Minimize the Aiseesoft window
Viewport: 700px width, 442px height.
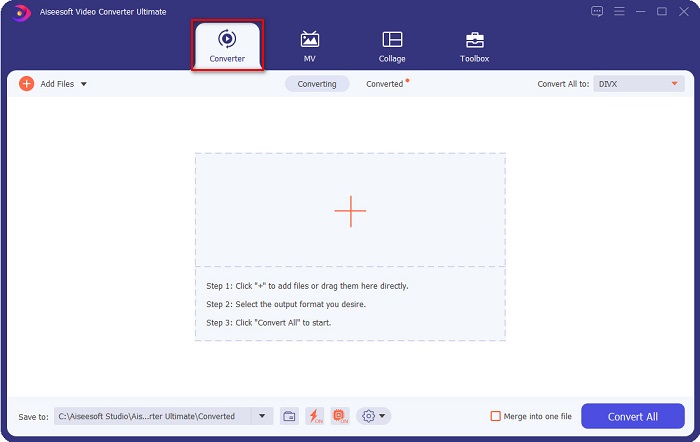[641, 11]
